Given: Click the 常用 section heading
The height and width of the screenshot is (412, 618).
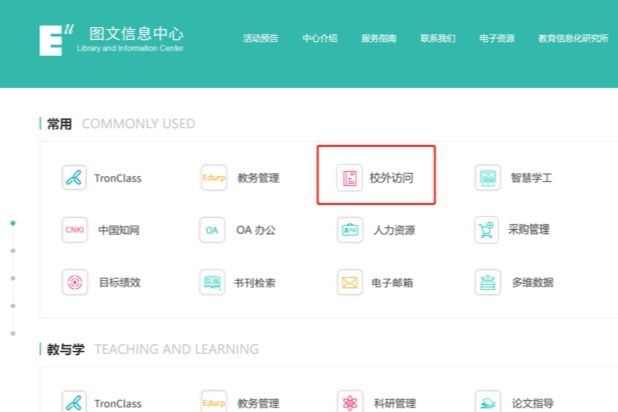Looking at the screenshot, I should pos(59,124).
